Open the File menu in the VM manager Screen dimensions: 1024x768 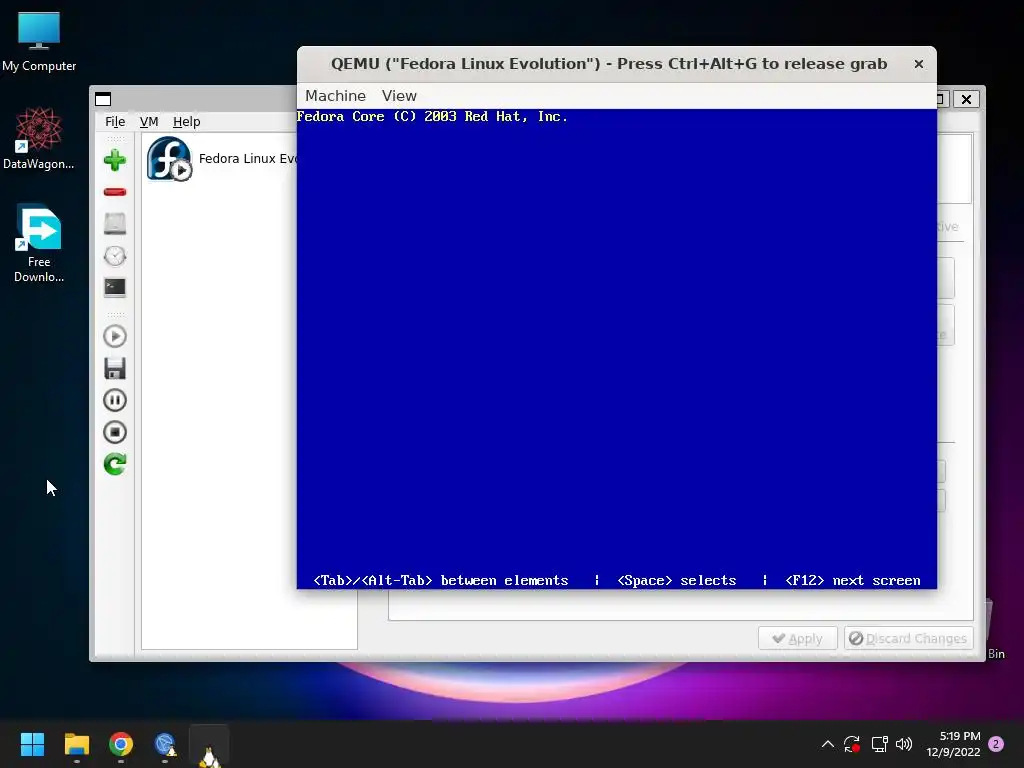click(x=115, y=121)
